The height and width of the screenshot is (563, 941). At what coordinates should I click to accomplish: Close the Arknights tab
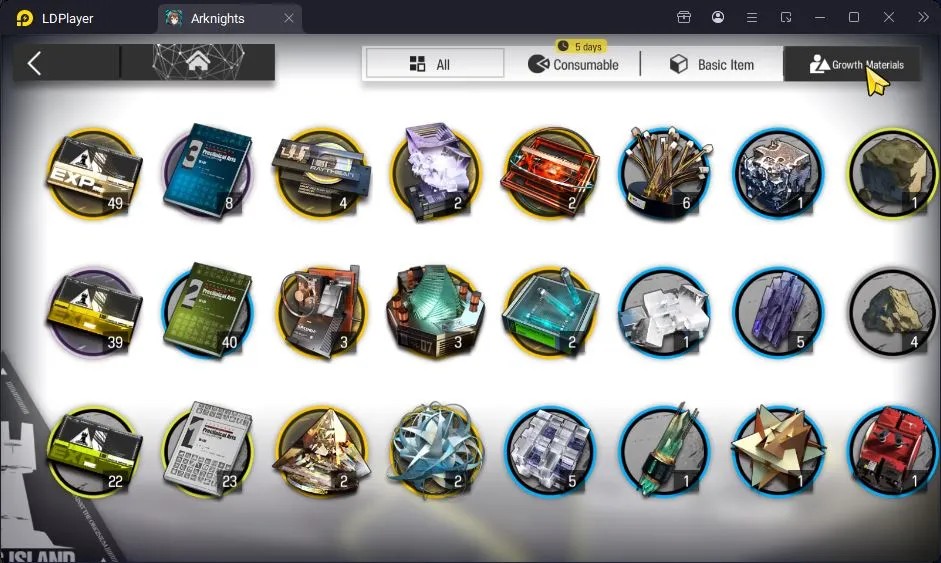point(289,18)
